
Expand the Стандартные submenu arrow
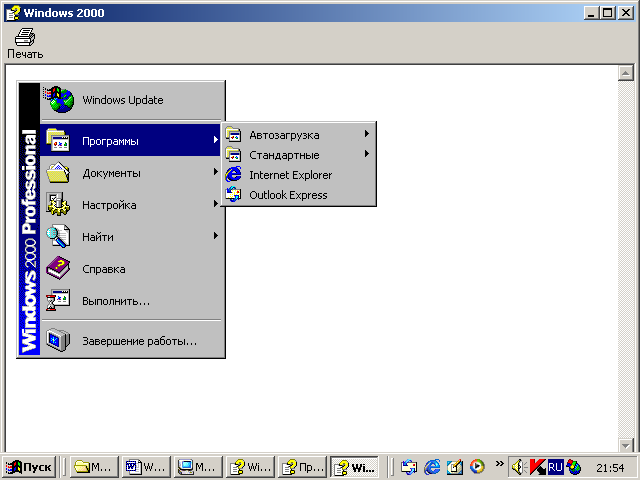click(367, 153)
